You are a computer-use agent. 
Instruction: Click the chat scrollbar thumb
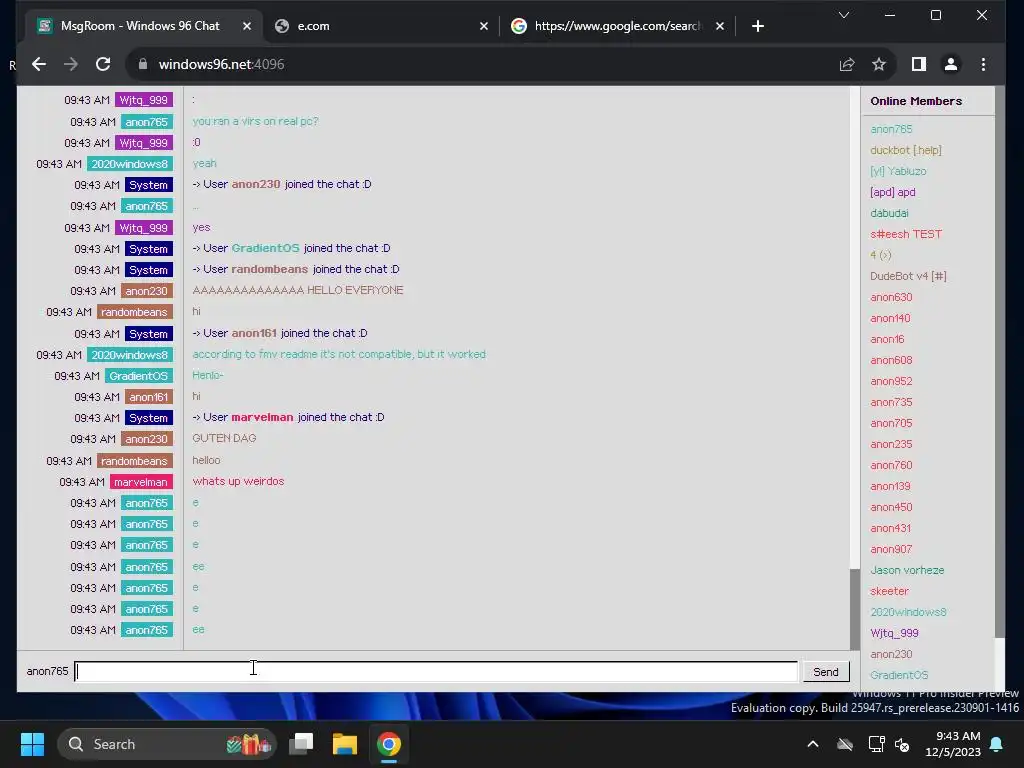[855, 609]
